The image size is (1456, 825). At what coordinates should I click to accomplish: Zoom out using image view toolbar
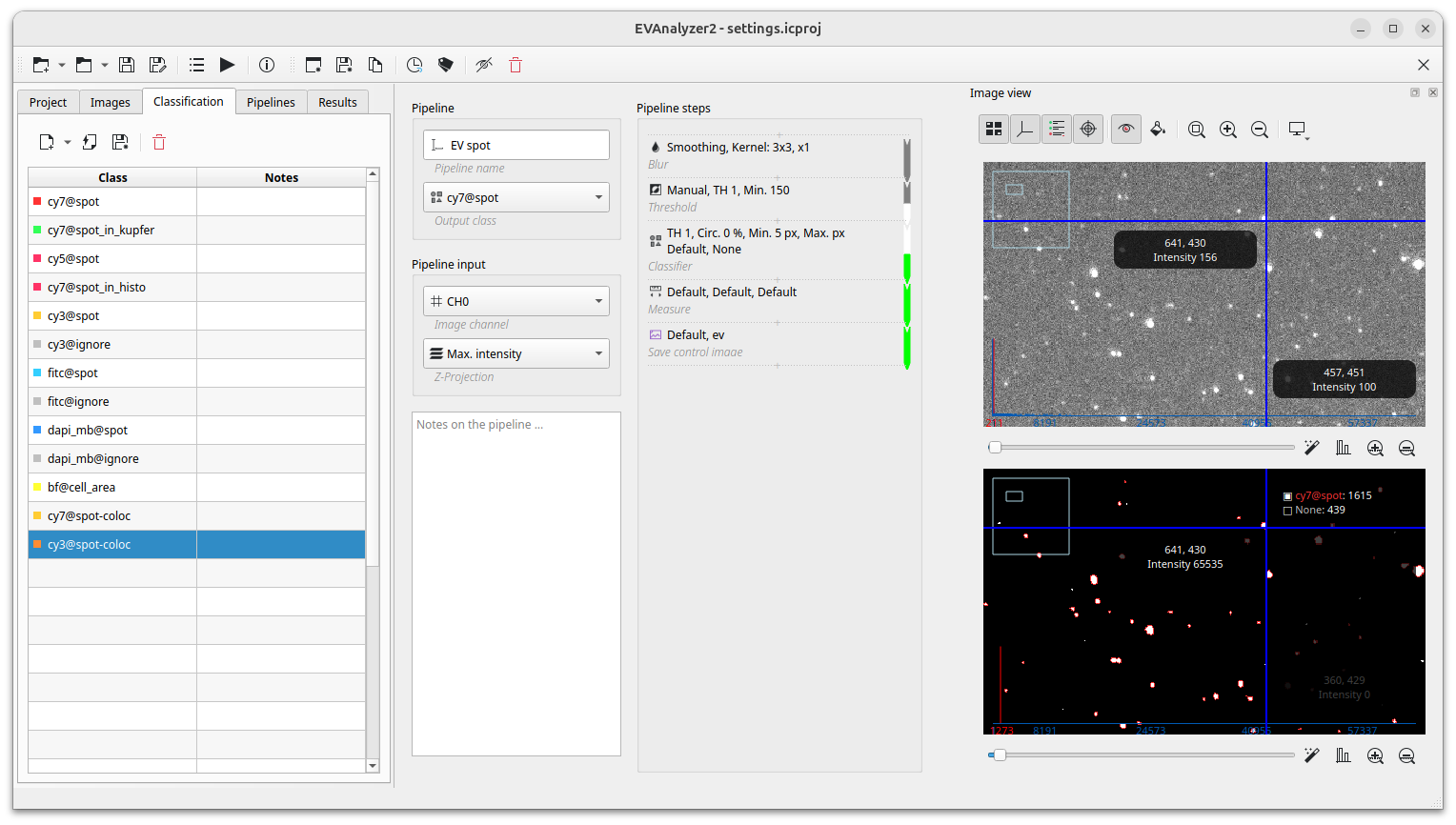1260,129
